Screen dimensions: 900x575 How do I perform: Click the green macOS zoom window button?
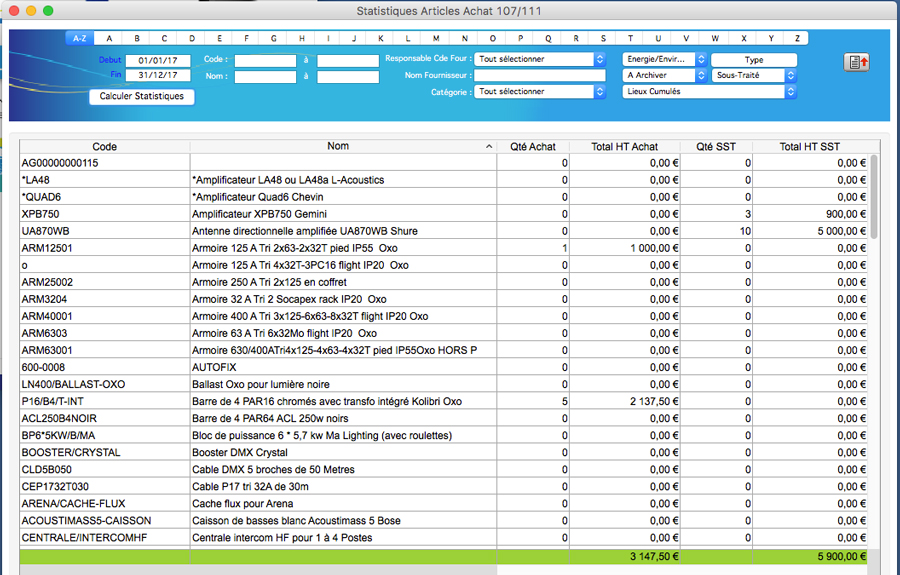(x=48, y=10)
